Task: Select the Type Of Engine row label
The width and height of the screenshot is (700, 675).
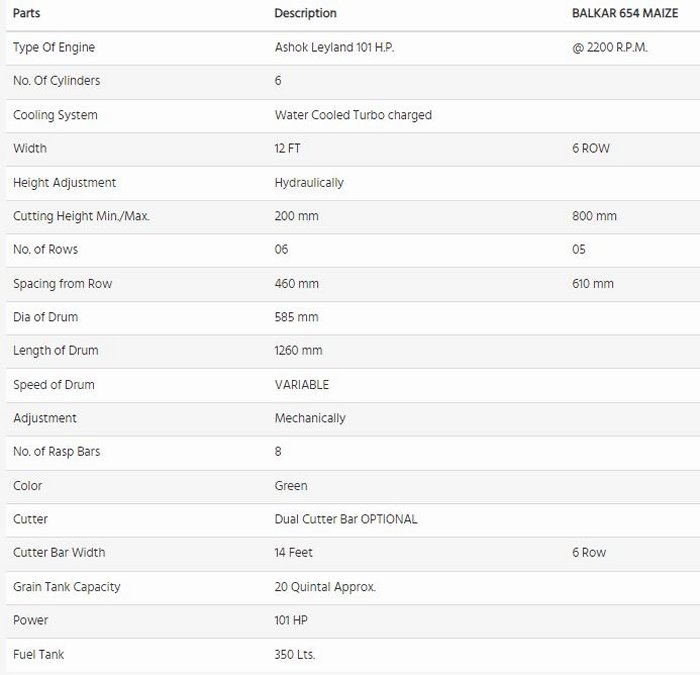Action: point(54,47)
